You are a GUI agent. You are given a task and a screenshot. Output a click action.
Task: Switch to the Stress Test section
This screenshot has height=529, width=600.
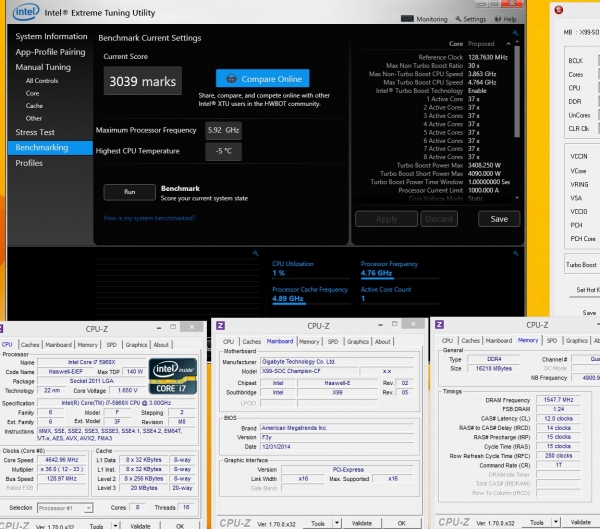pos(35,132)
